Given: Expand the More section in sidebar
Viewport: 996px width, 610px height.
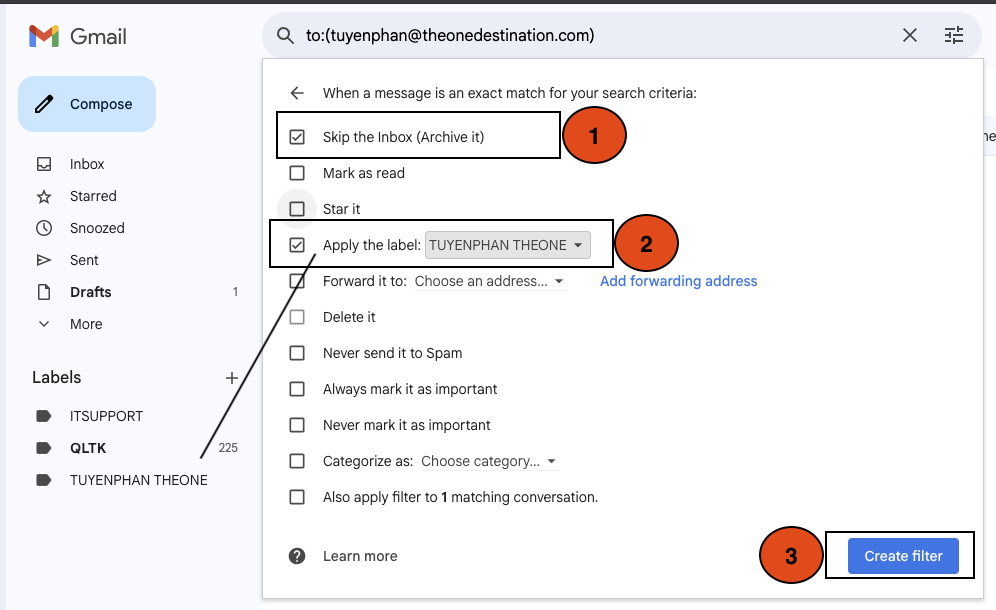Looking at the screenshot, I should click(85, 324).
